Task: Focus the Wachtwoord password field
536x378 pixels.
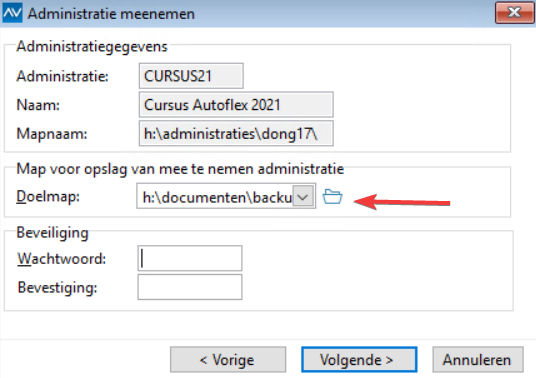Action: pyautogui.click(x=190, y=258)
